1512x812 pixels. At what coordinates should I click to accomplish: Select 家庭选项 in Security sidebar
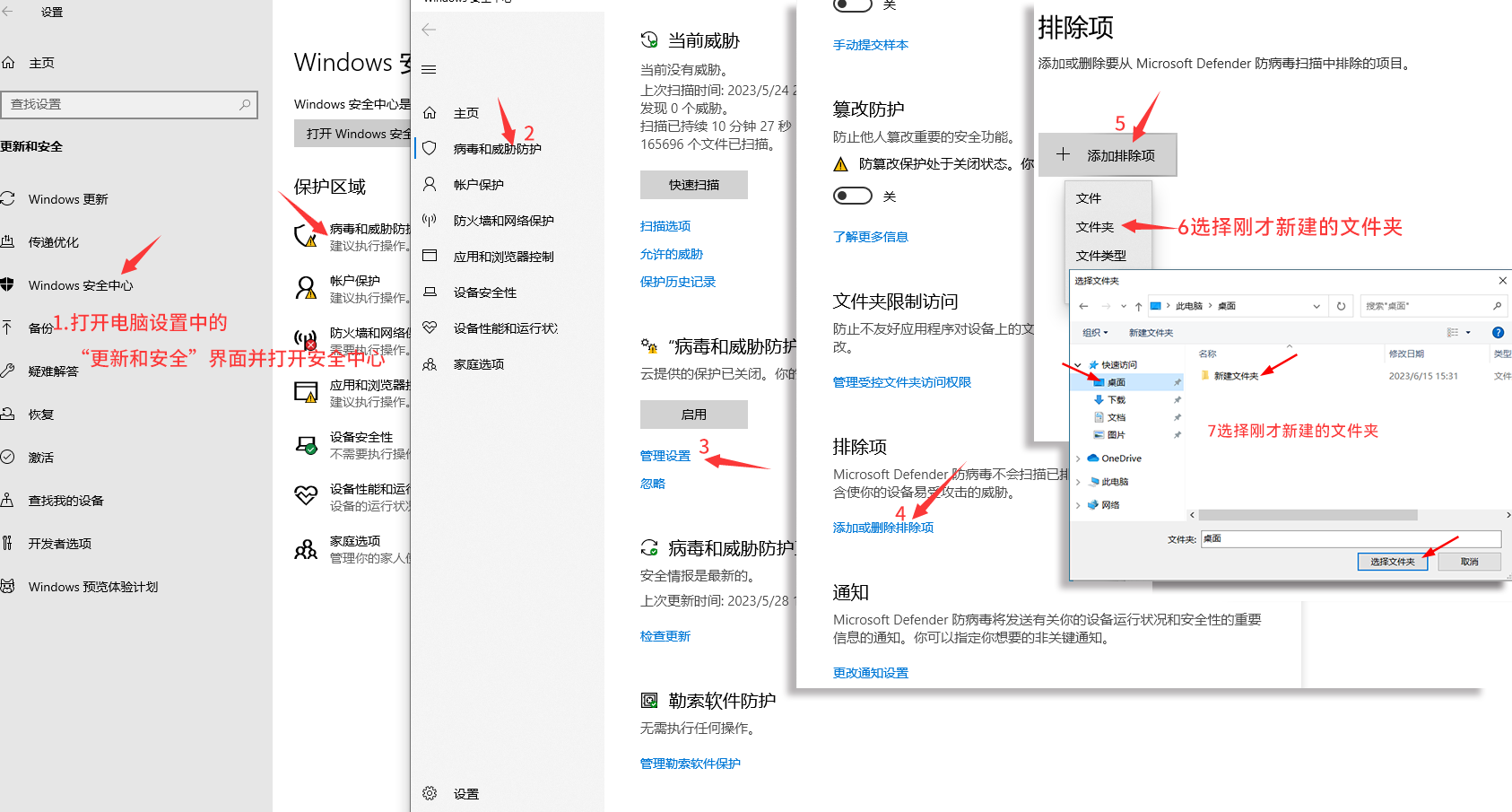pos(479,364)
